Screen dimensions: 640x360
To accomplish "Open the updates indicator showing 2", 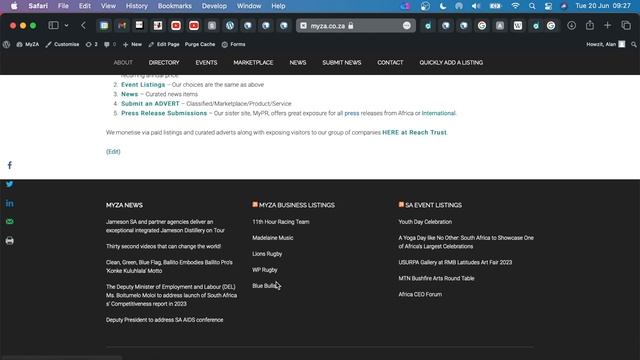I will pos(91,44).
